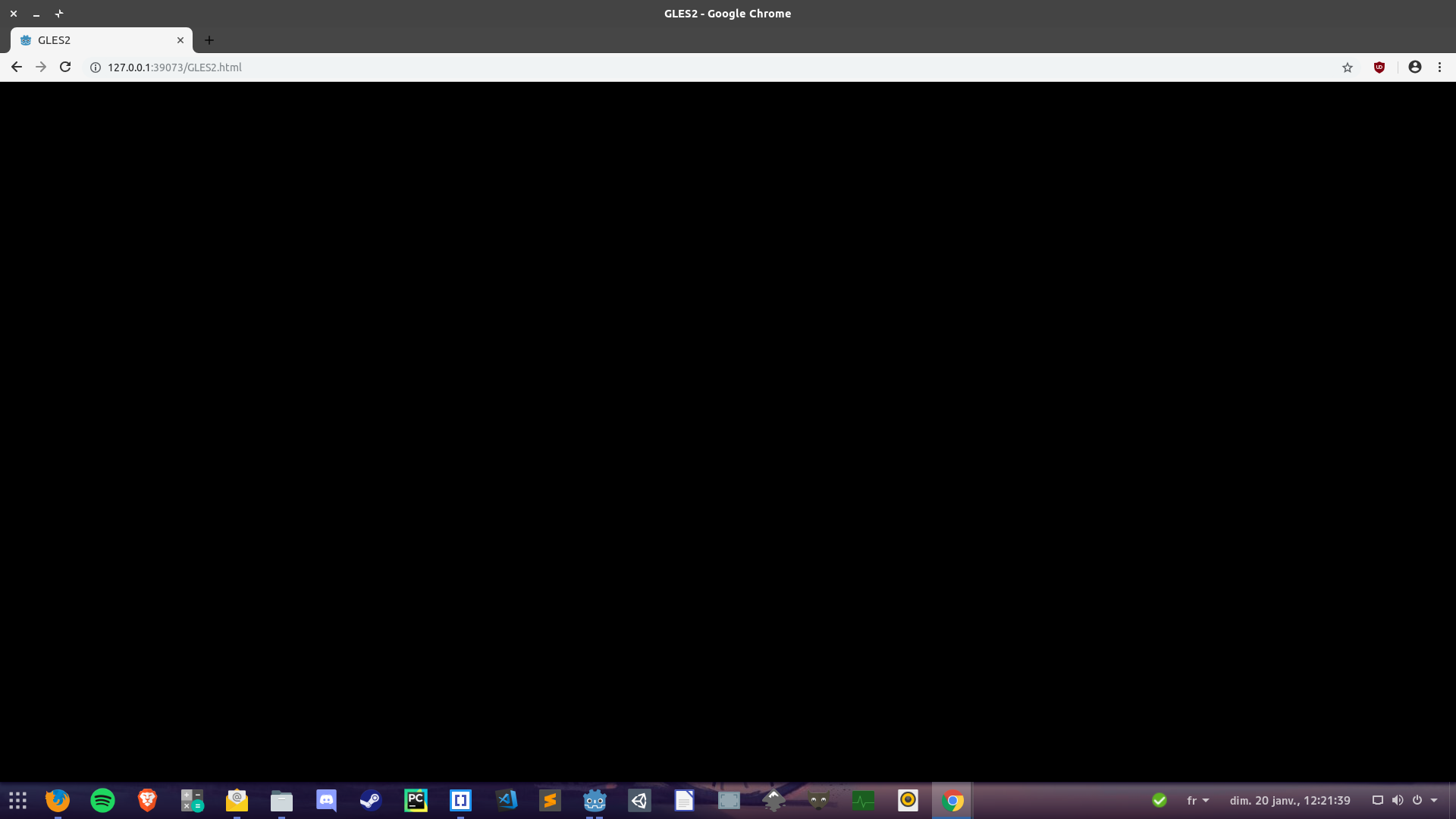The image size is (1456, 819).
Task: Open the fr keyboard layout dropdown
Action: pos(1197,800)
